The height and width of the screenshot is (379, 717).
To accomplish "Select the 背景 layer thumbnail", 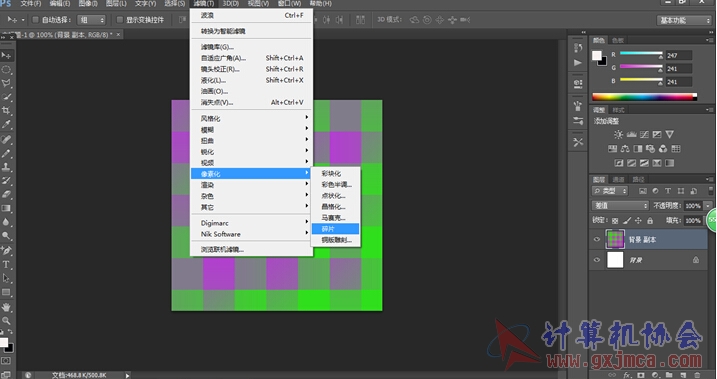I will coord(615,260).
